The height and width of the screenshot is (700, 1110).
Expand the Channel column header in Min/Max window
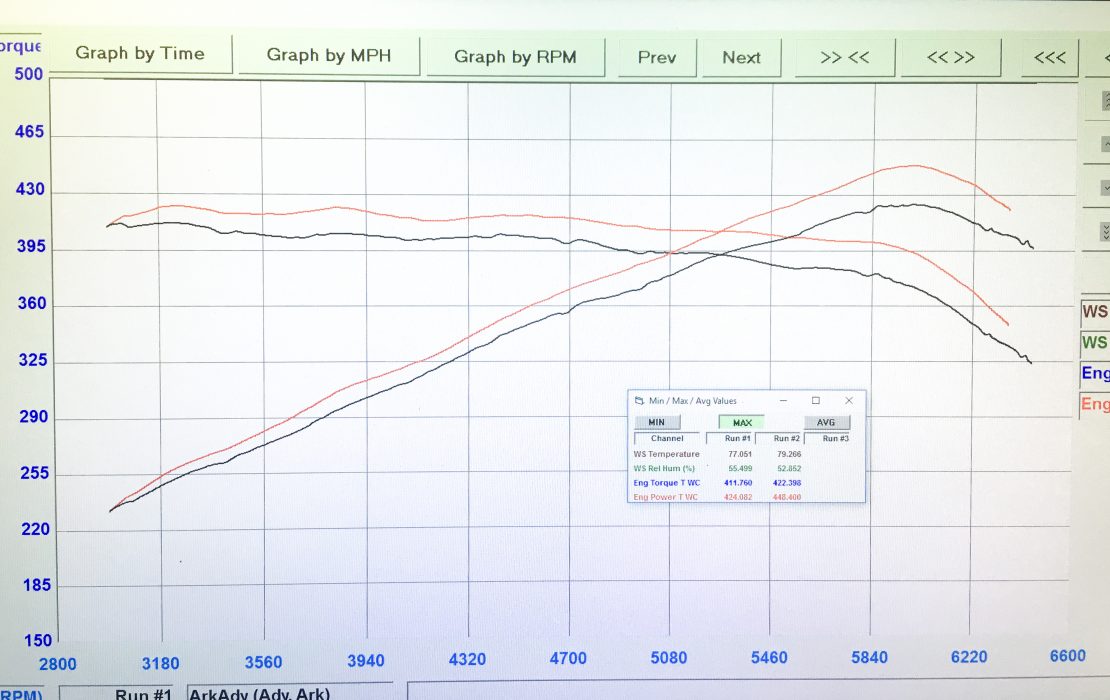tap(667, 438)
